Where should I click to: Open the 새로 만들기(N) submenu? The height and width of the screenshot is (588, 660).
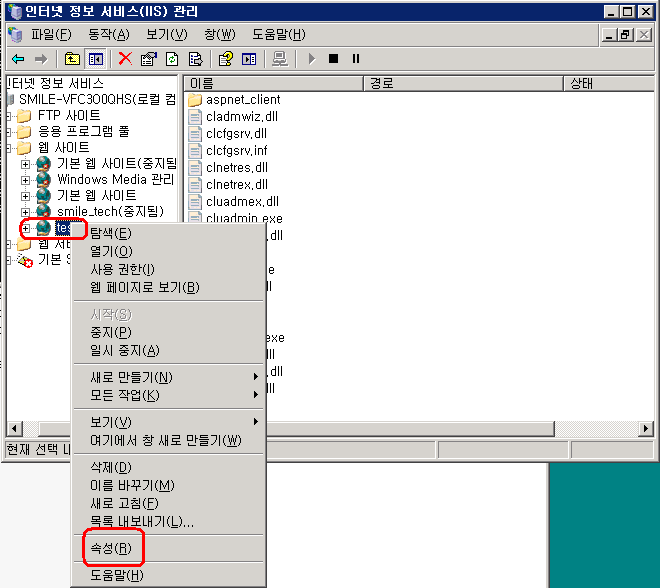(x=168, y=377)
